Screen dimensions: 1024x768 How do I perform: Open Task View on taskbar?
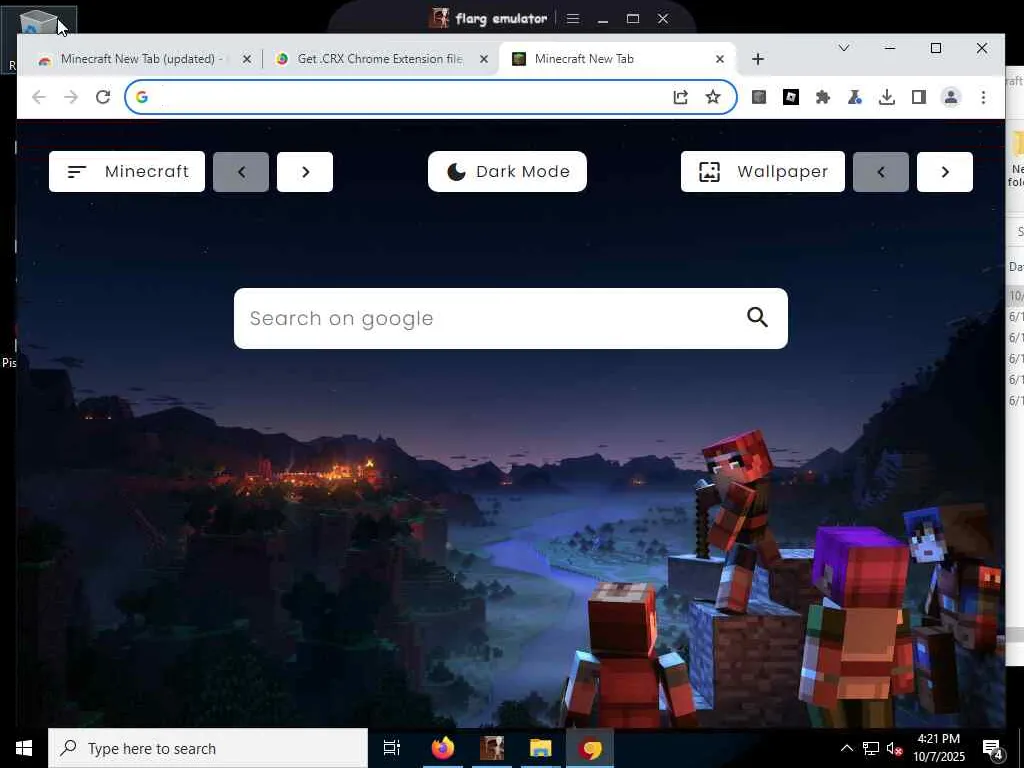pyautogui.click(x=391, y=748)
